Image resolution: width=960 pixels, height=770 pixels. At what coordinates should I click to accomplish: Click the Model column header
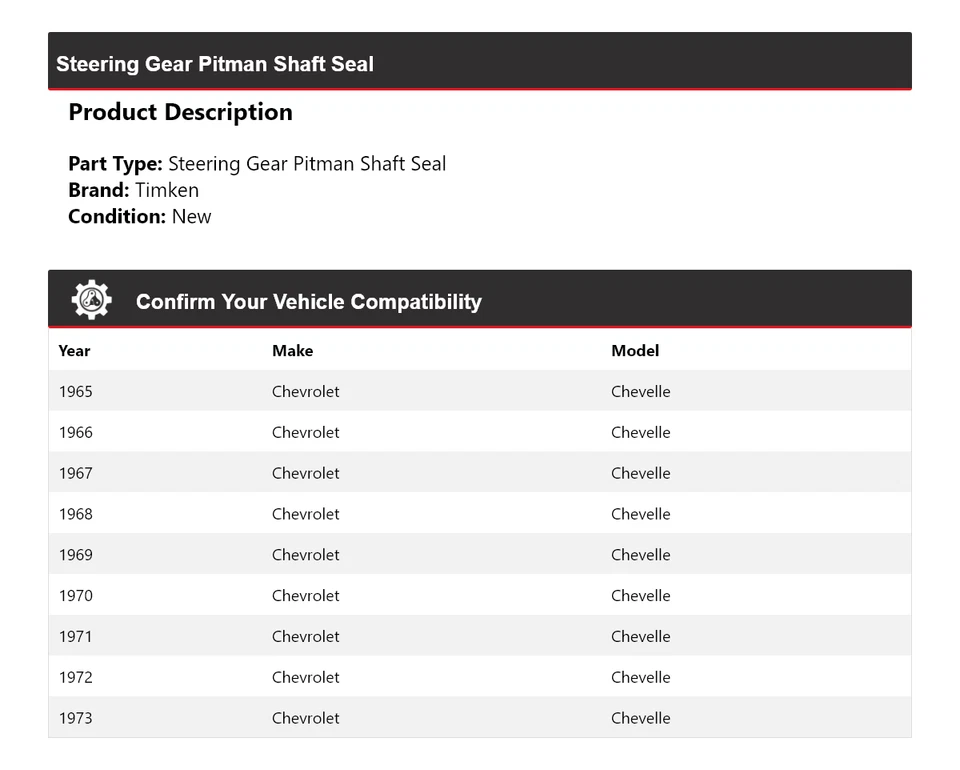tap(635, 351)
